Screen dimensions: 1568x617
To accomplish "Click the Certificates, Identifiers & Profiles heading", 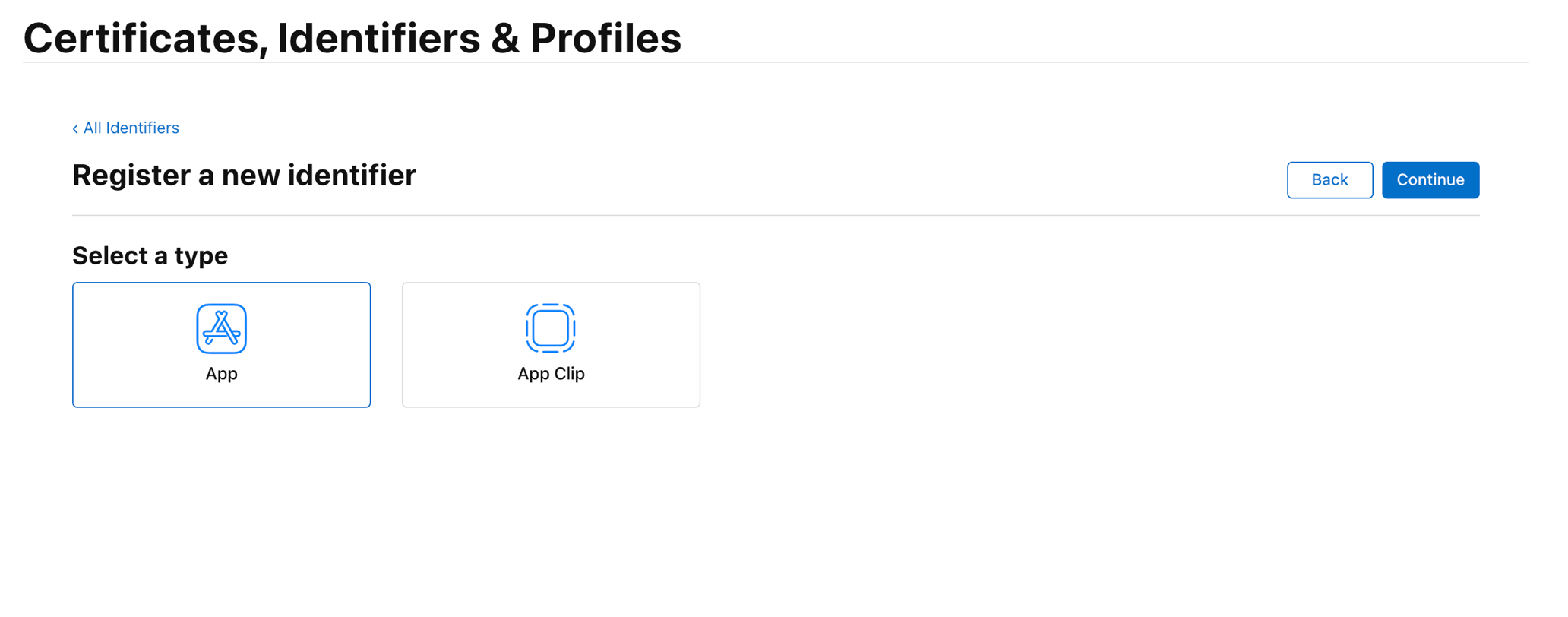I will [352, 38].
